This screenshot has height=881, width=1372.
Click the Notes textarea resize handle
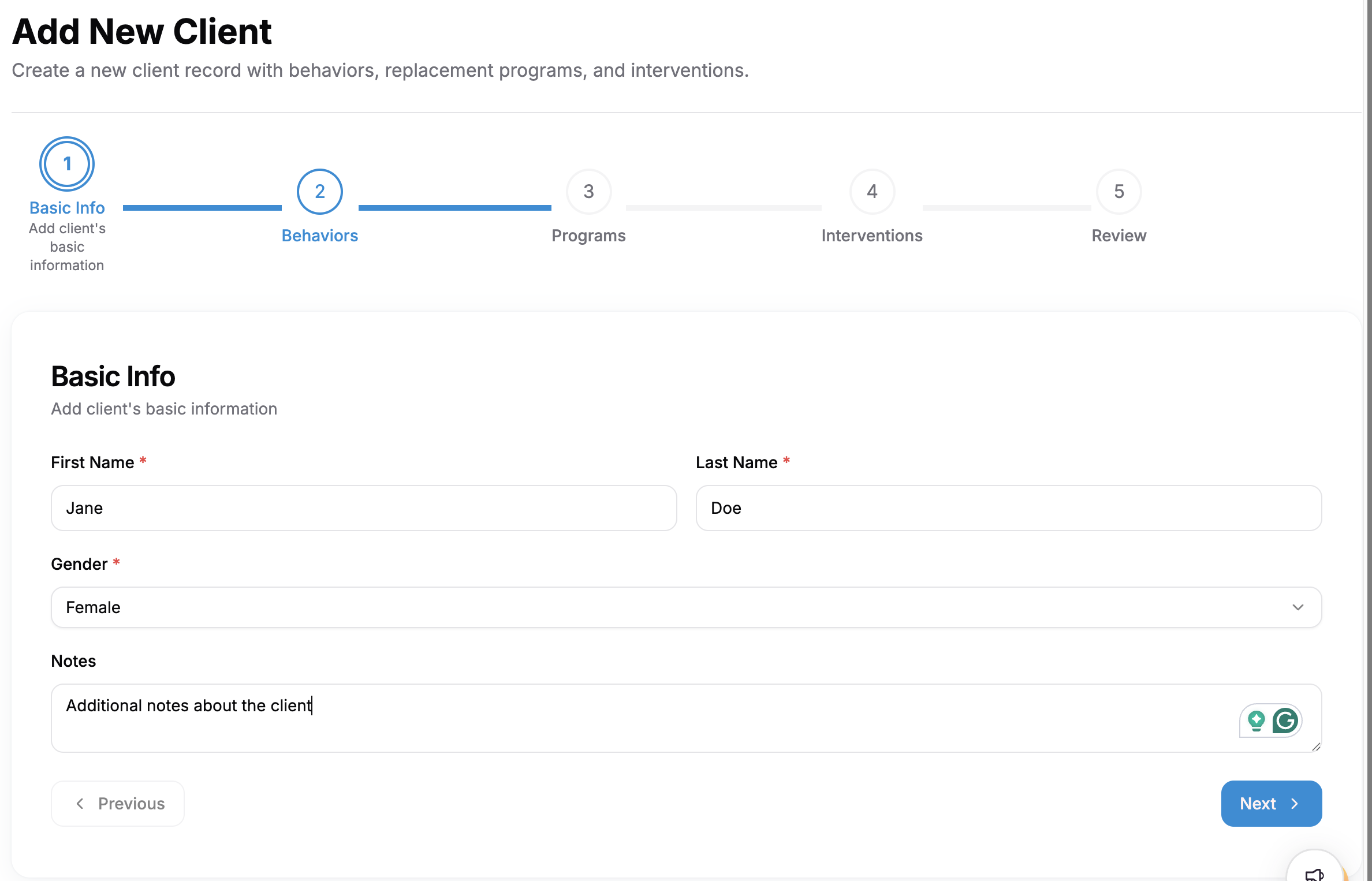click(1317, 748)
